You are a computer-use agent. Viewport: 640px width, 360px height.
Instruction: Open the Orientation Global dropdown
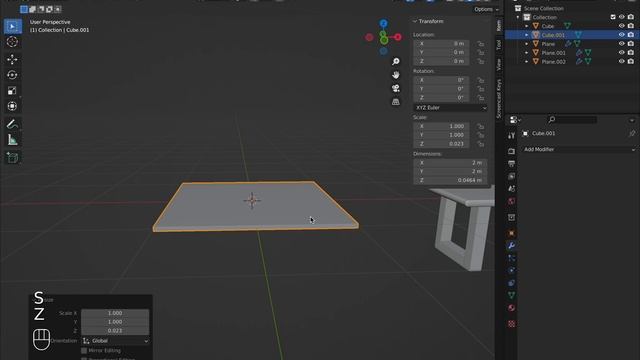tap(115, 341)
